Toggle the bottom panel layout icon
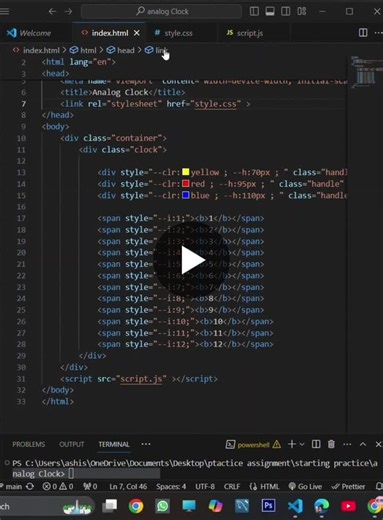Screen dimensions: 383x520 270,11
